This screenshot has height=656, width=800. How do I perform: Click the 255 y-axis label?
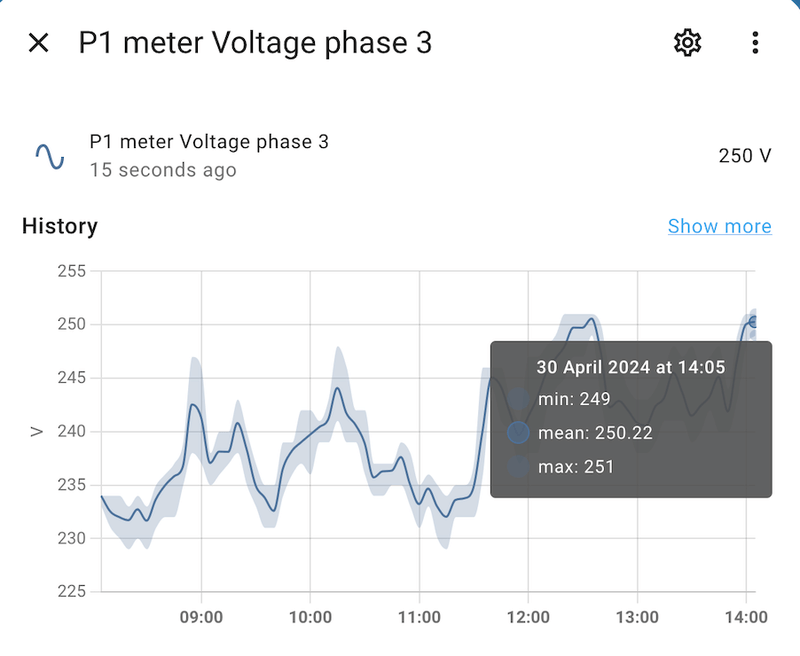[72, 271]
